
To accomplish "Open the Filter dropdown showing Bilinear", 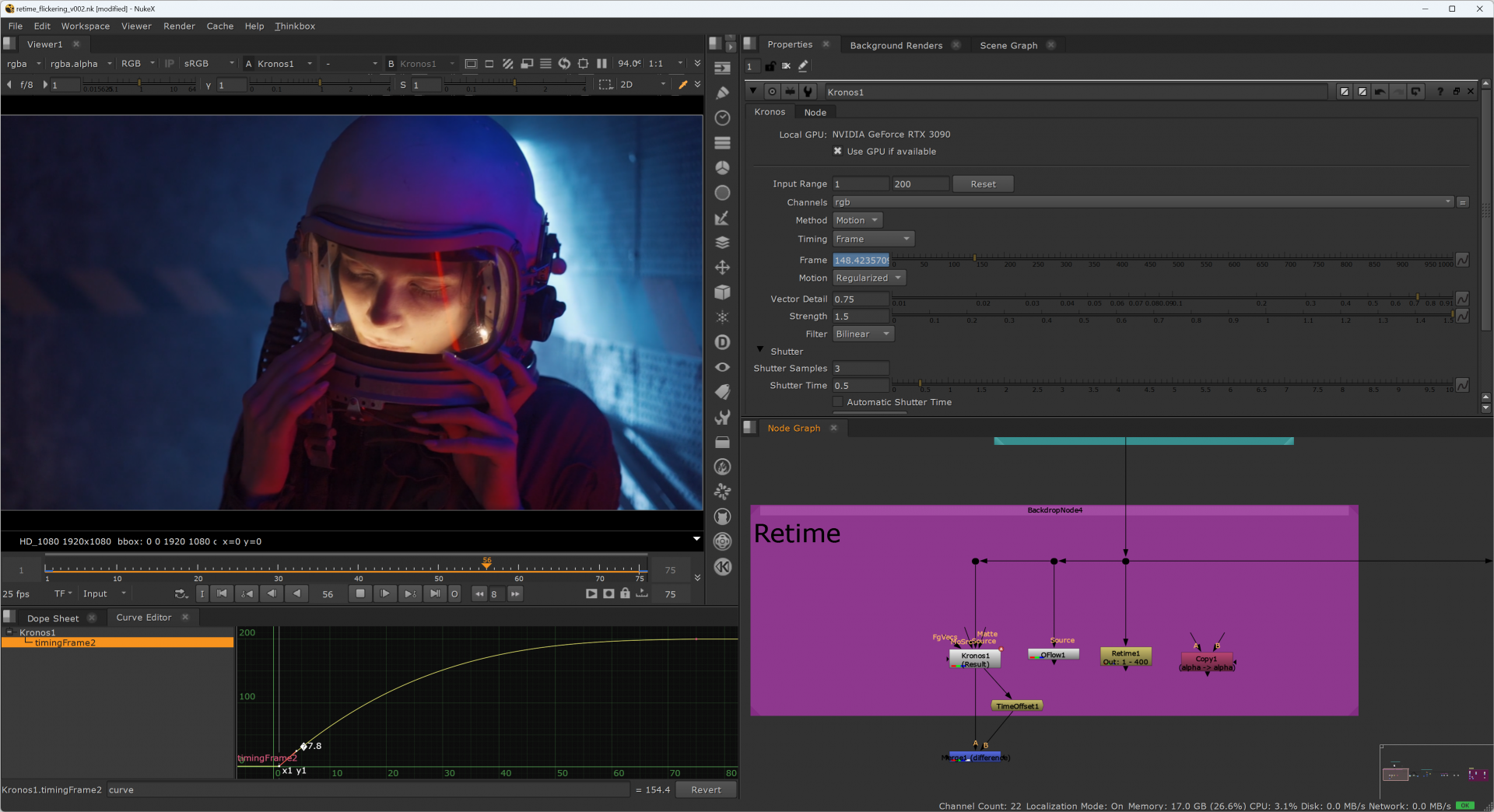I will pyautogui.click(x=863, y=334).
